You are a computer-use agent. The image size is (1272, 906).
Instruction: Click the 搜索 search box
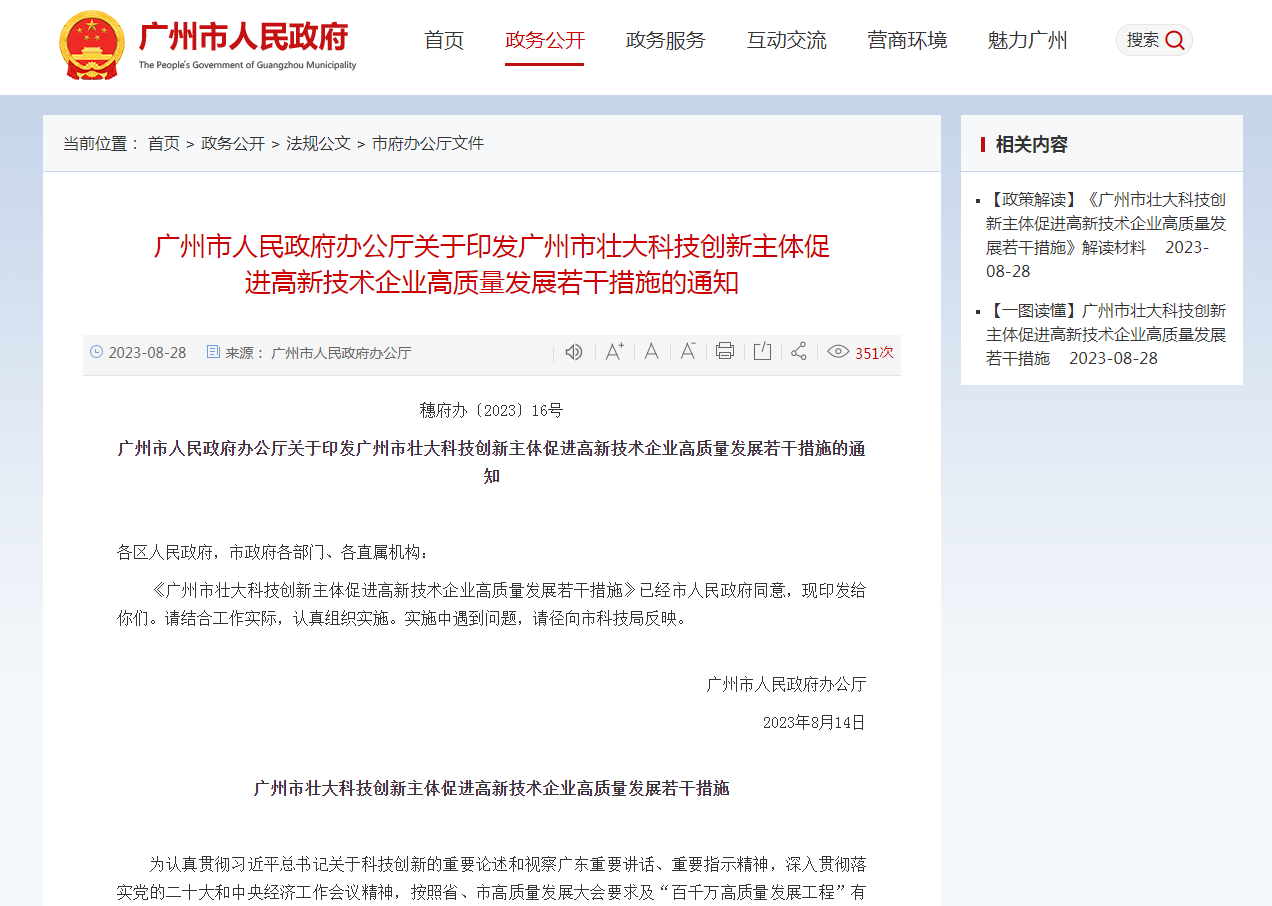pos(1154,40)
